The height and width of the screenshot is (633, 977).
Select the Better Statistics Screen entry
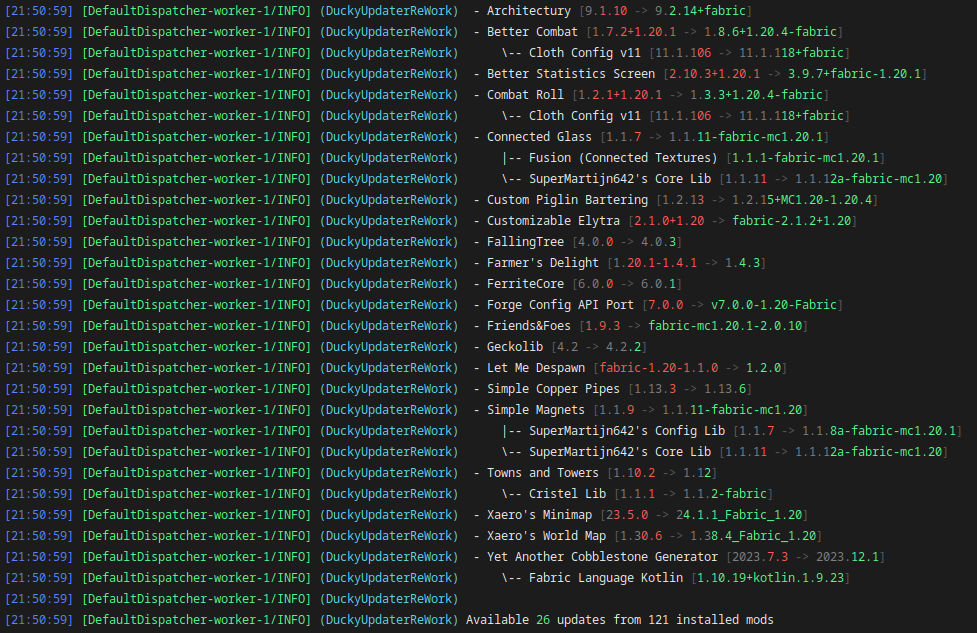click(x=570, y=74)
